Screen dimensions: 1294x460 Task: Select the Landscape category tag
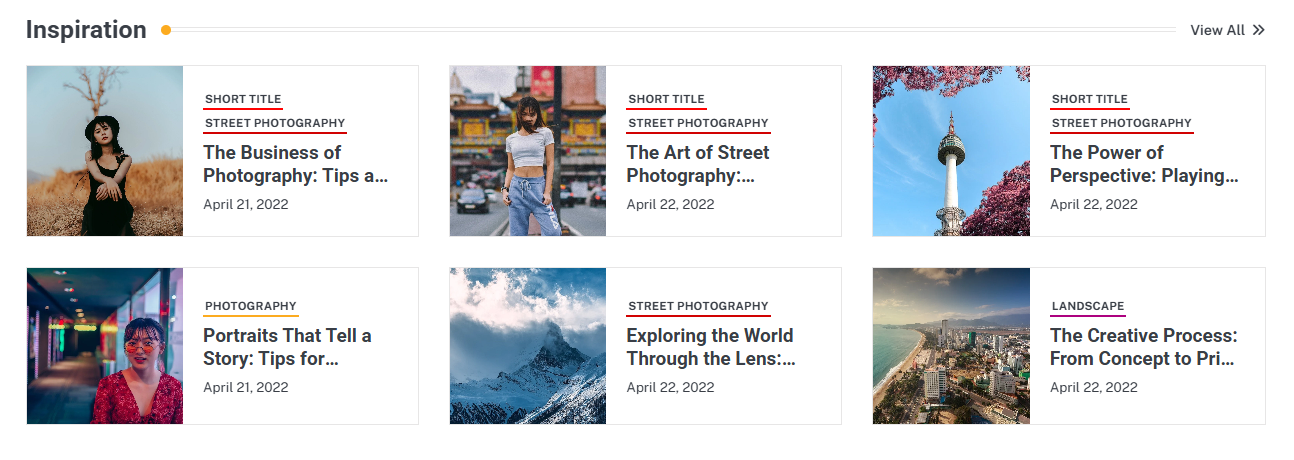[x=1087, y=306]
